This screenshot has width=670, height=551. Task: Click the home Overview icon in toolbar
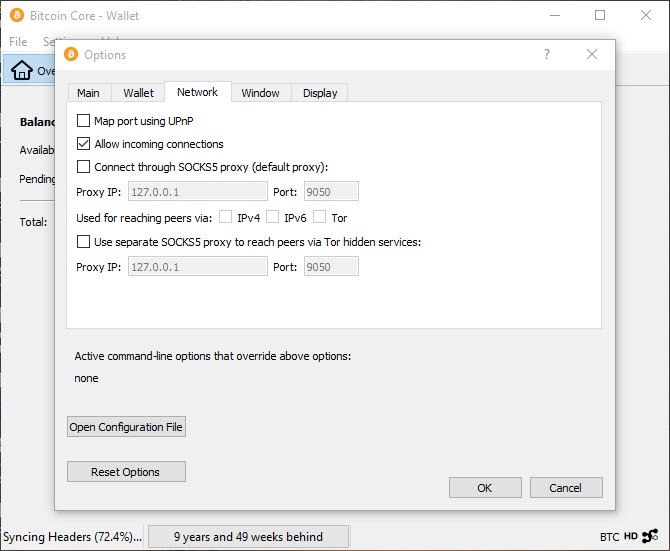click(x=21, y=70)
